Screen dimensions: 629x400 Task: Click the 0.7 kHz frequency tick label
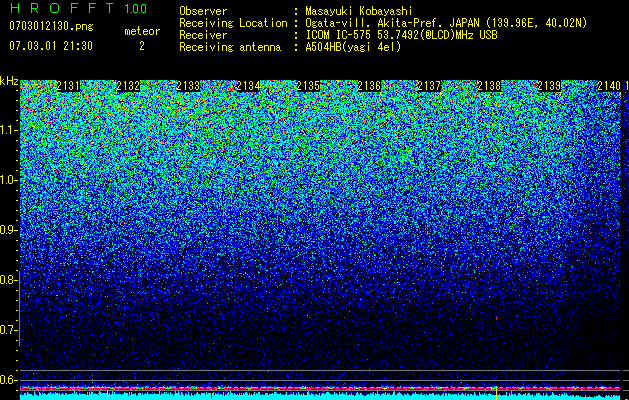[7, 330]
